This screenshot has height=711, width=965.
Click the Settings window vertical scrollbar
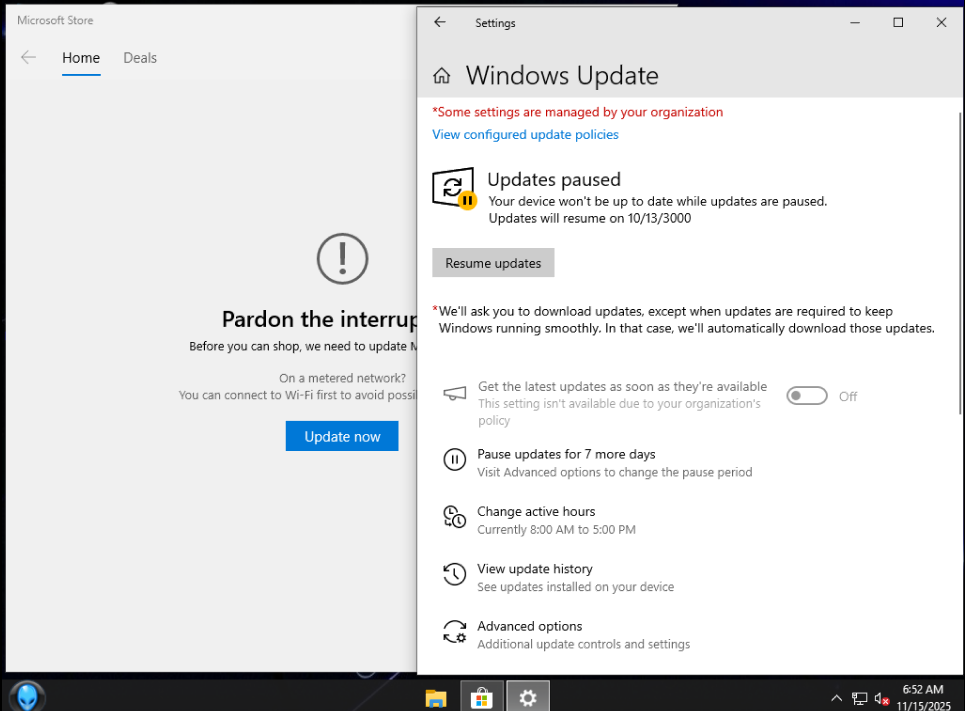tap(960, 263)
